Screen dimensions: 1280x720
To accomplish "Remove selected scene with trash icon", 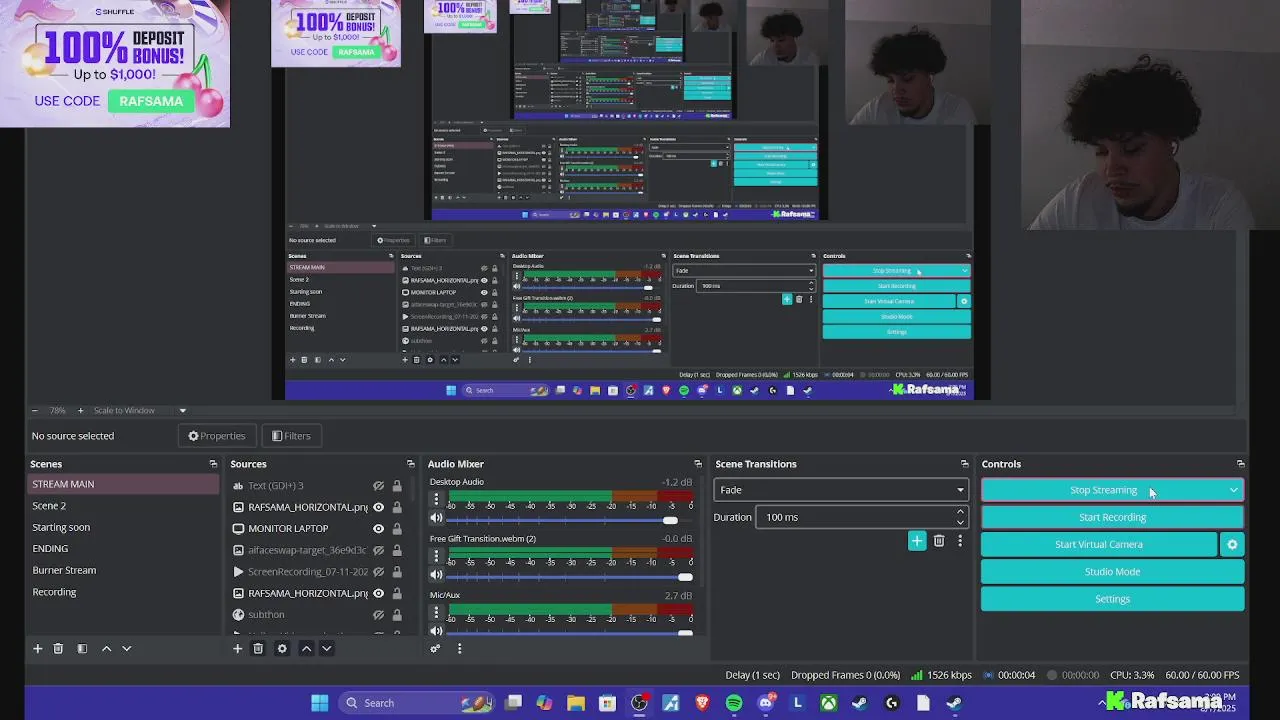I will coord(58,648).
